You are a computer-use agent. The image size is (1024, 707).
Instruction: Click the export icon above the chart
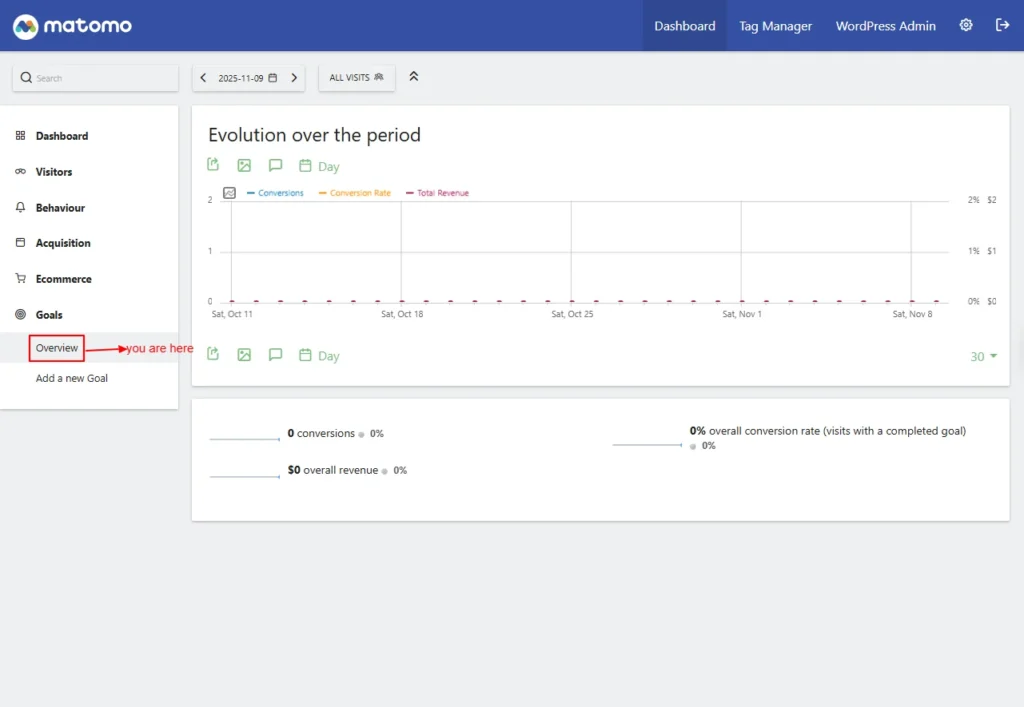pos(213,165)
